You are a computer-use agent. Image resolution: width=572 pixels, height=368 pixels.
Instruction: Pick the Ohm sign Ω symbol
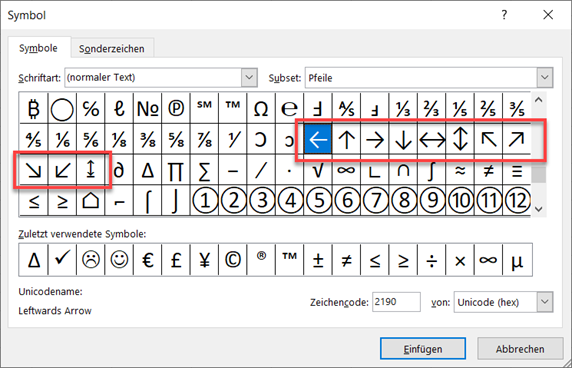[x=261, y=108]
